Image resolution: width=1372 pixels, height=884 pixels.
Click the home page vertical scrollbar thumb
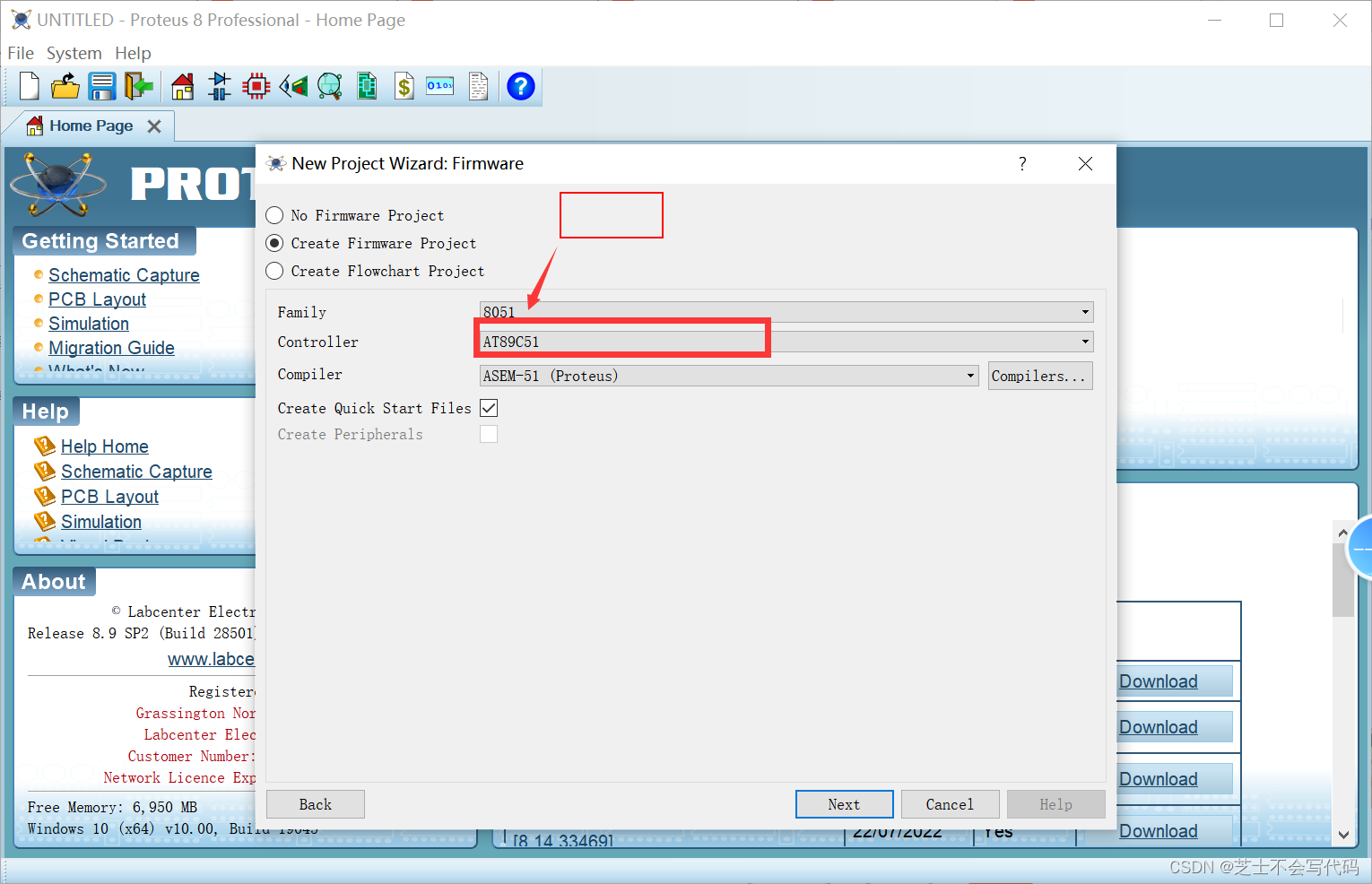(x=1343, y=579)
